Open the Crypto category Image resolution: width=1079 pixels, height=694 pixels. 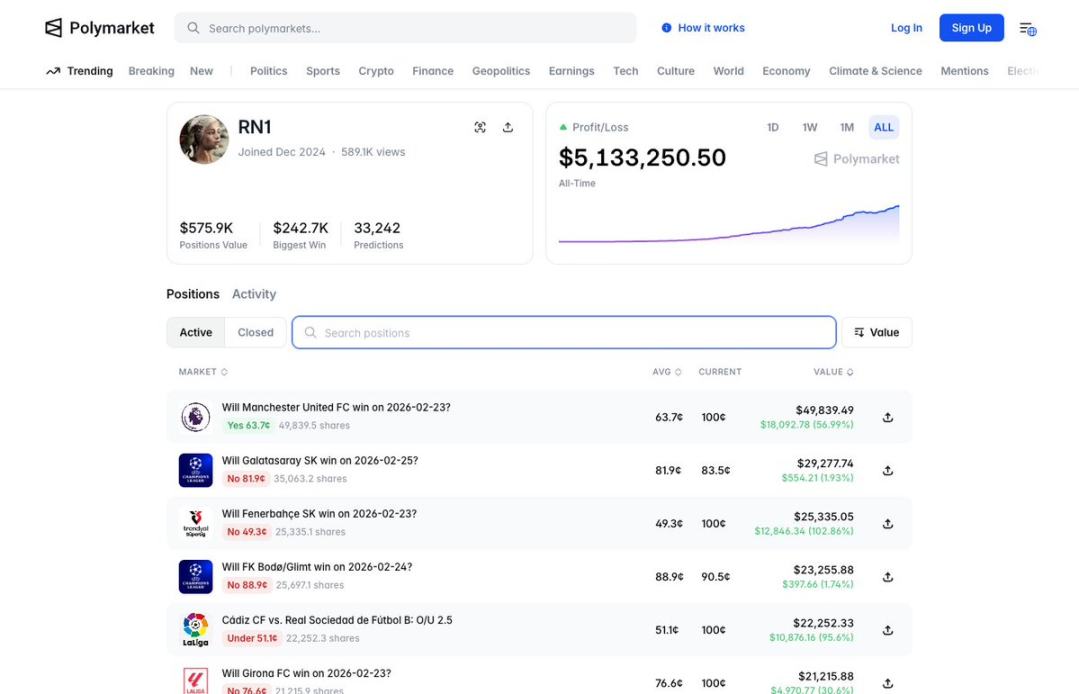pos(376,71)
